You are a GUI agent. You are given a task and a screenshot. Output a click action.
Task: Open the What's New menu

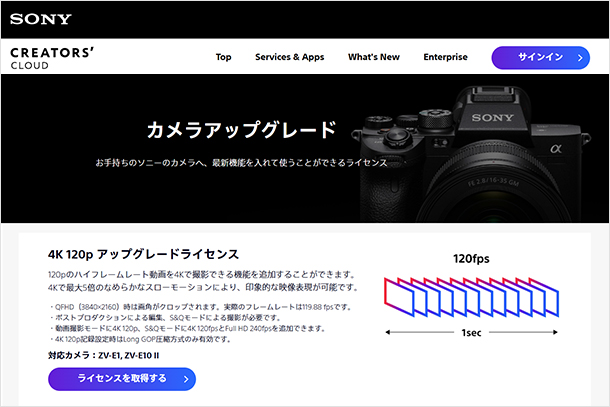374,57
